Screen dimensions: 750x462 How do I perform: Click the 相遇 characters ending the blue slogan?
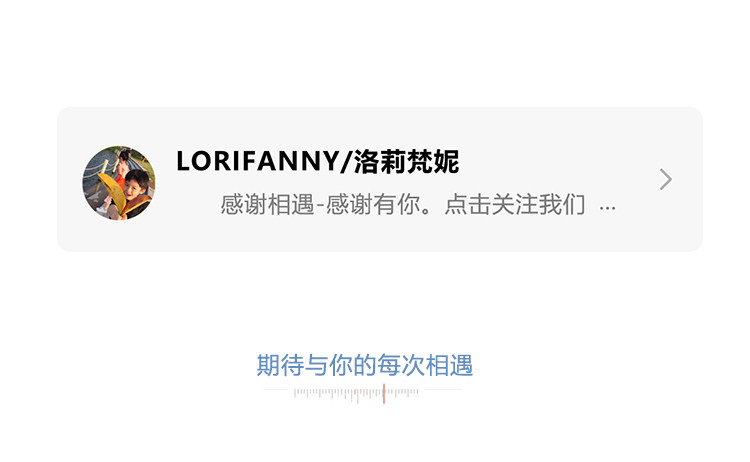click(449, 365)
